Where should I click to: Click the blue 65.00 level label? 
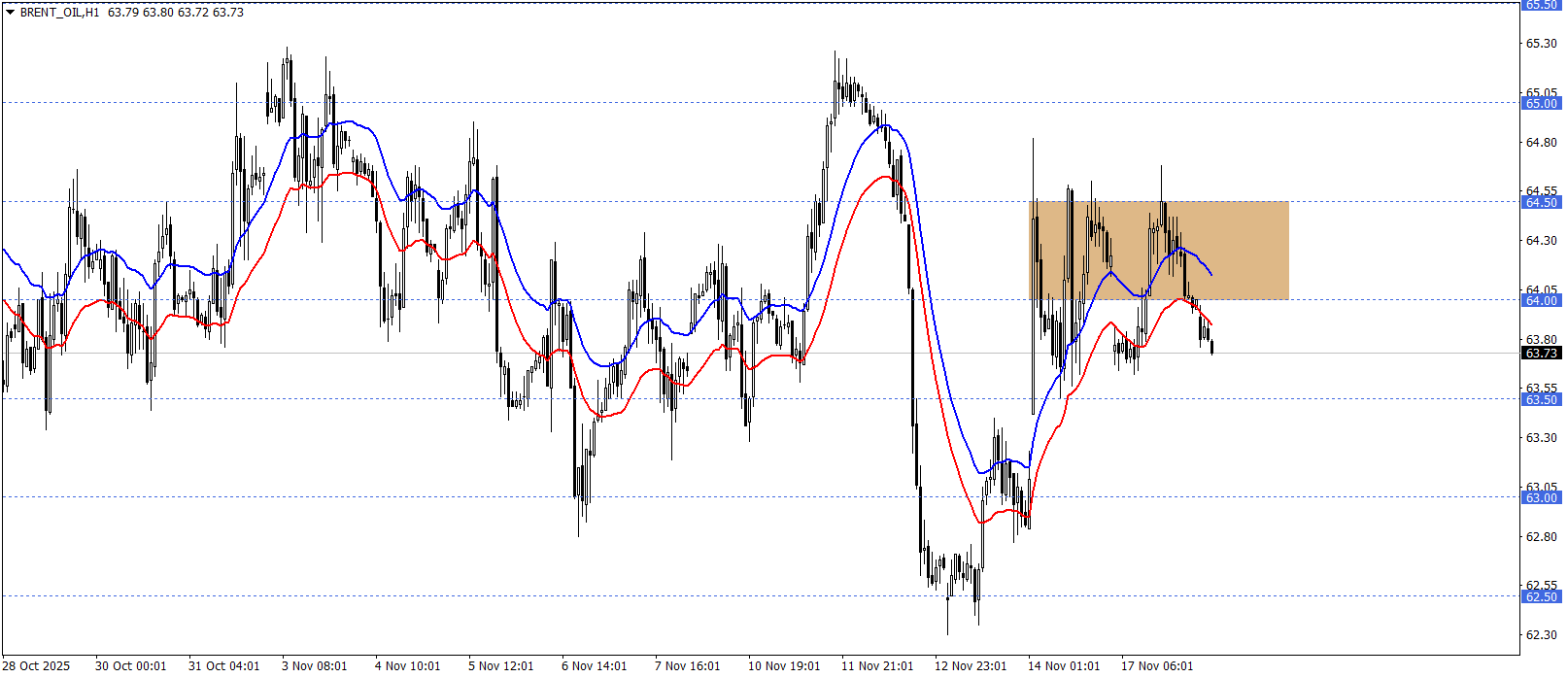coord(1541,103)
